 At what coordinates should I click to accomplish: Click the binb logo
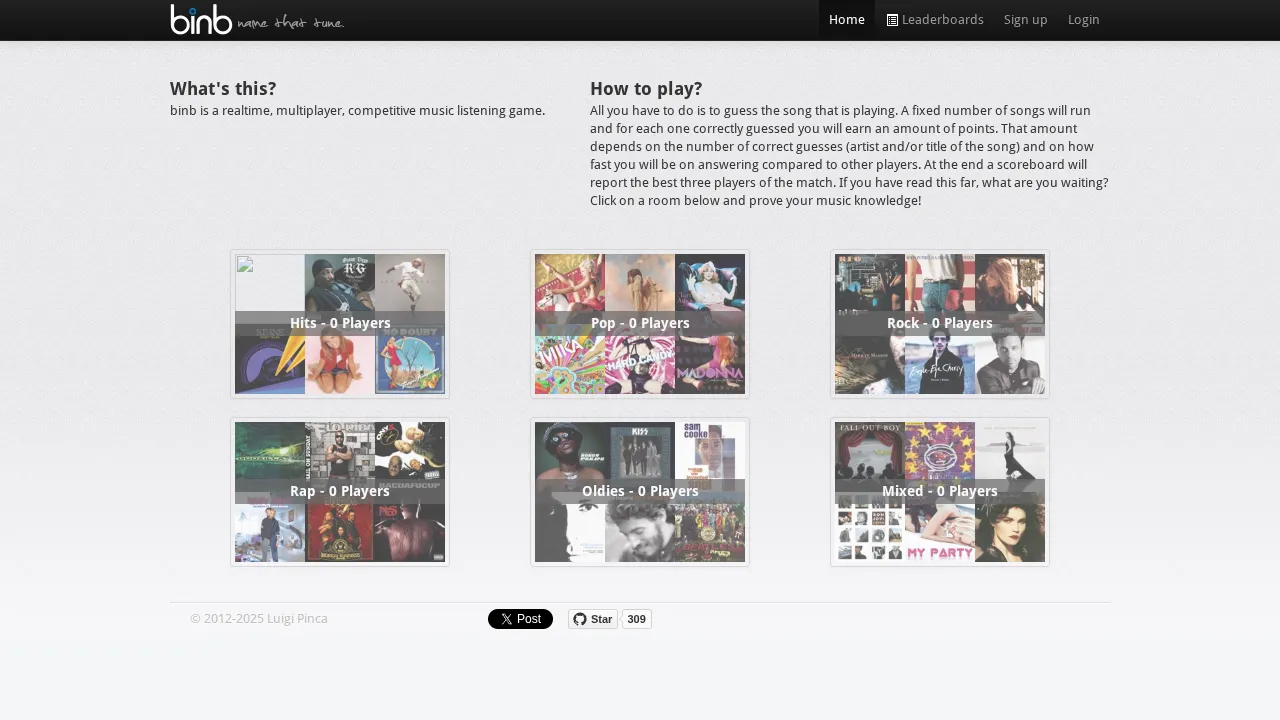click(257, 19)
